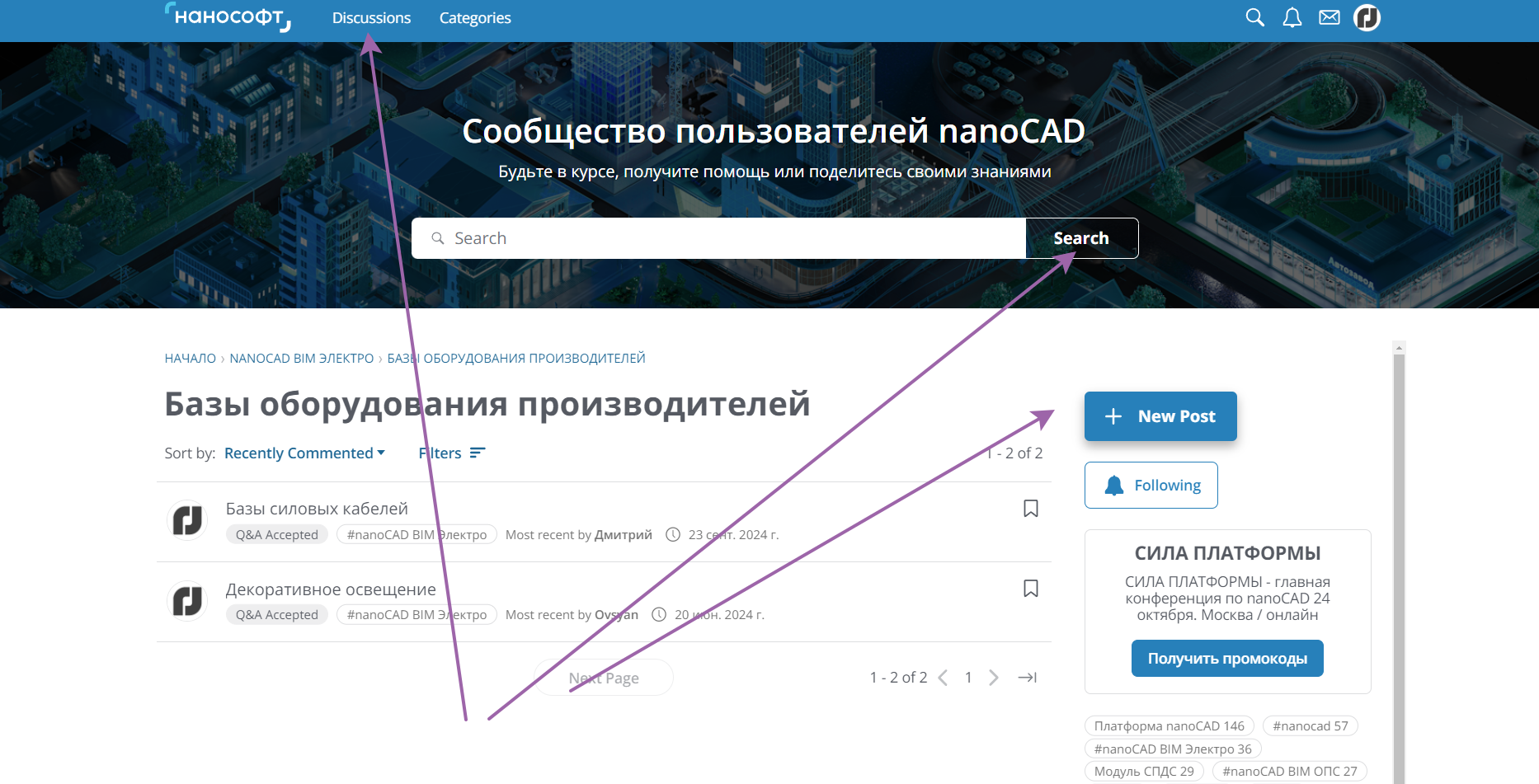This screenshot has height=784, width=1539.
Task: Open the Базы силовых кабелей discussion
Action: [317, 509]
